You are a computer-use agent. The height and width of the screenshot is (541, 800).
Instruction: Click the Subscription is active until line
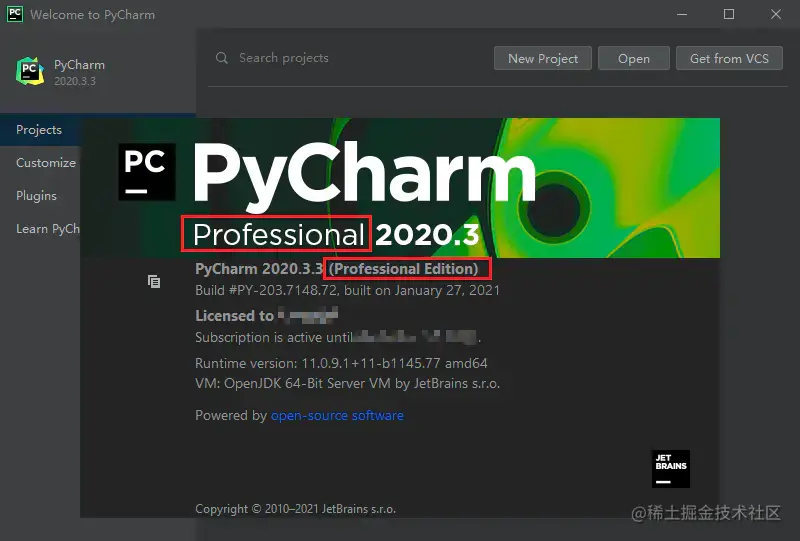338,337
